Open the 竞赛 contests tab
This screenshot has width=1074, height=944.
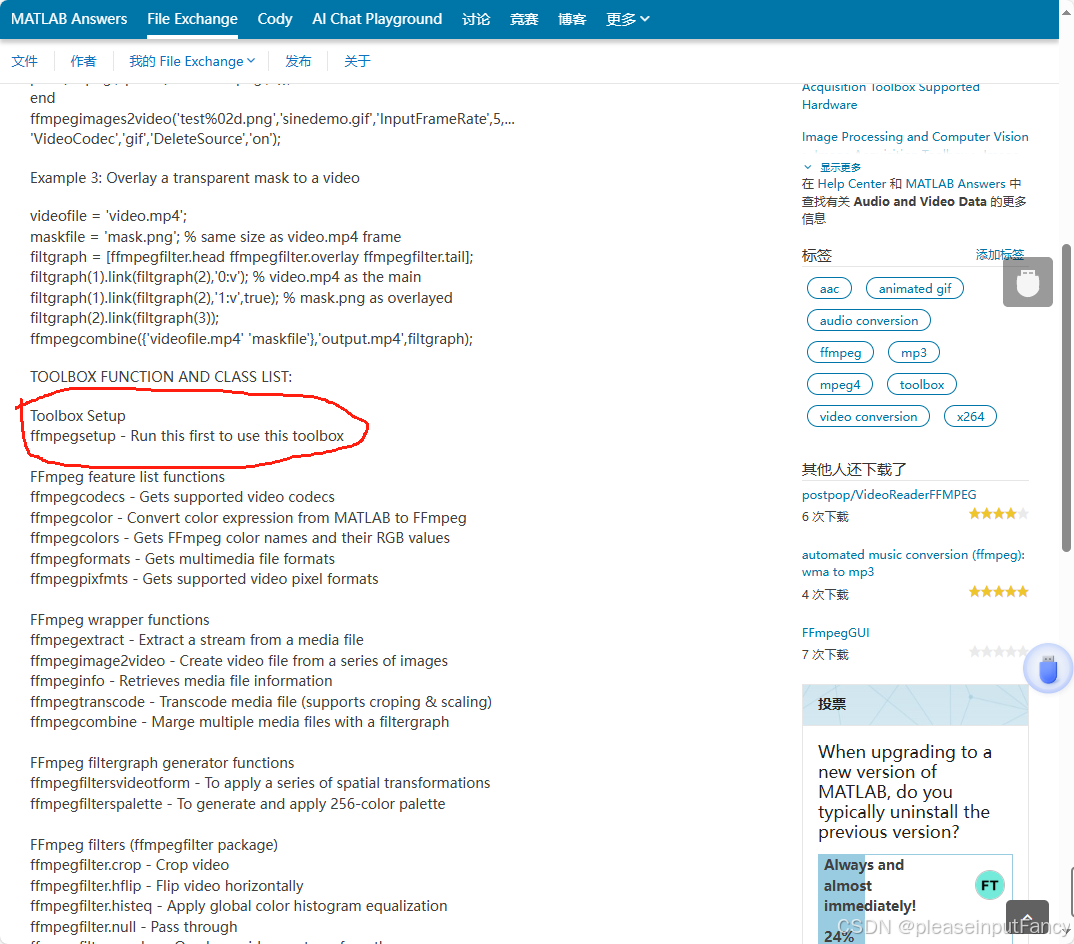point(524,19)
